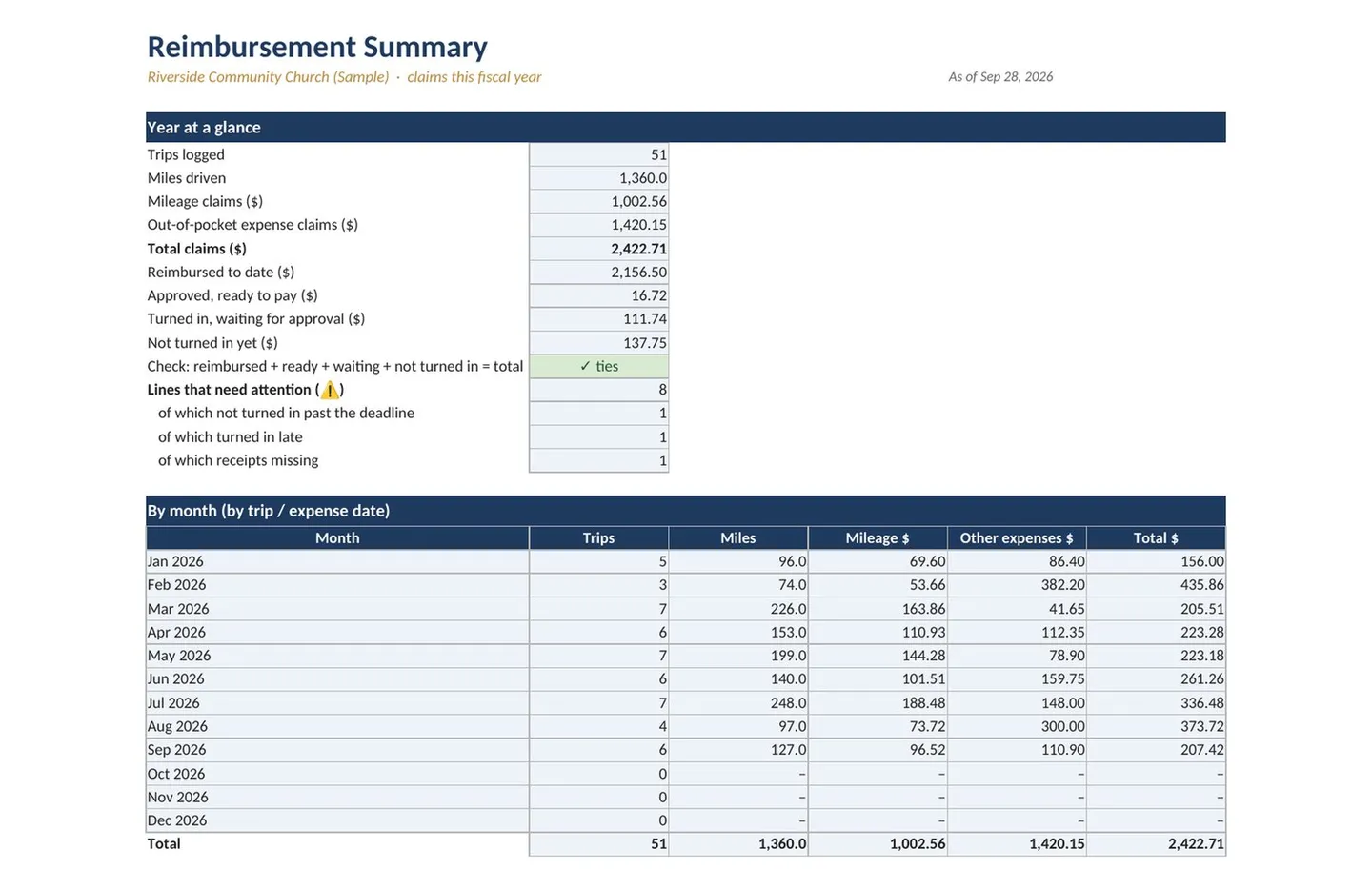The image size is (1372, 891).
Task: Select the 'Total claims ($)' label
Action: pos(196,249)
